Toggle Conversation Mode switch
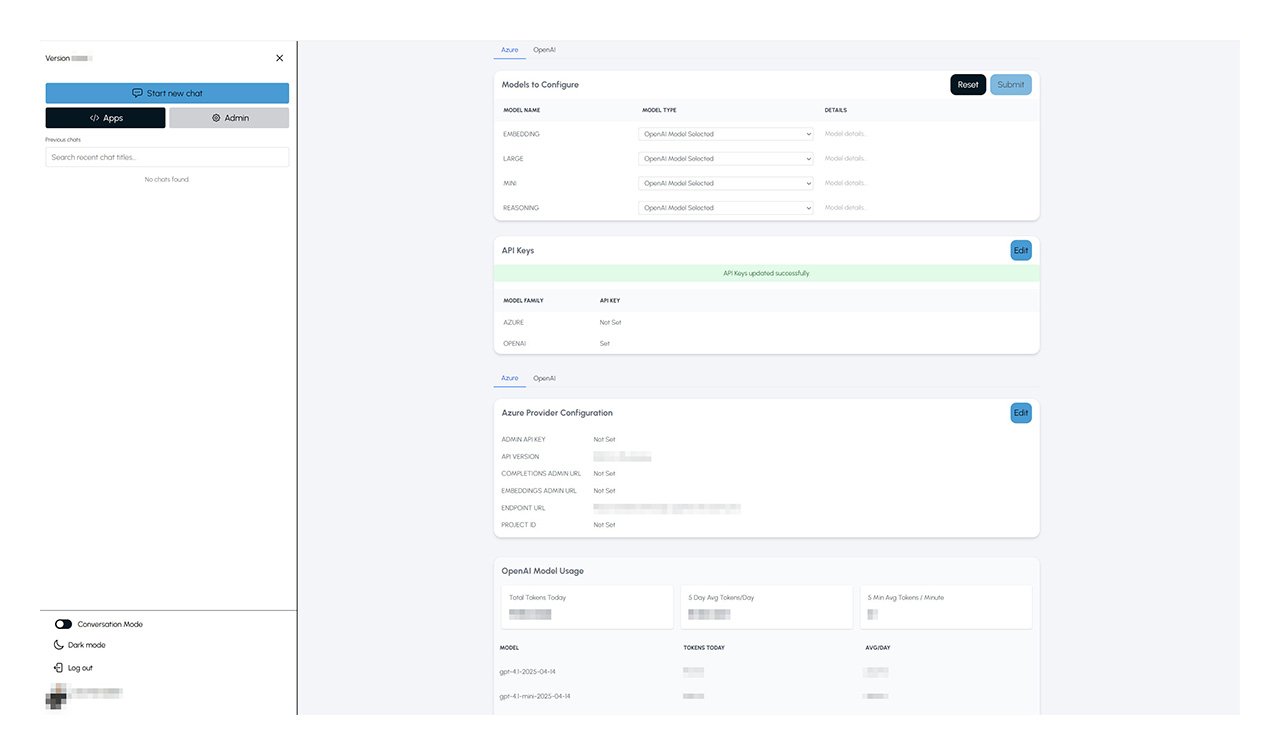 (x=63, y=624)
